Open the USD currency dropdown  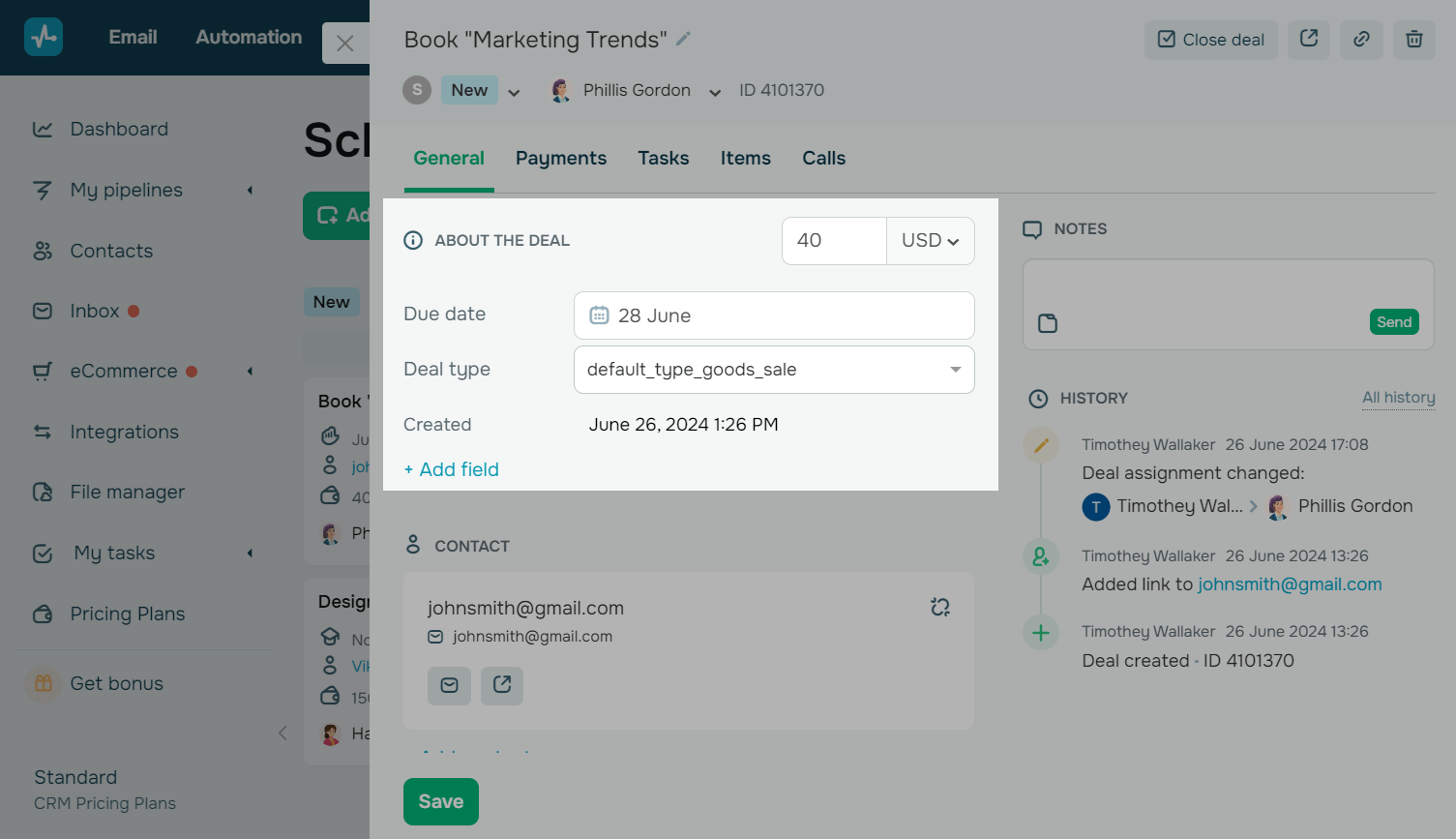[x=931, y=241]
